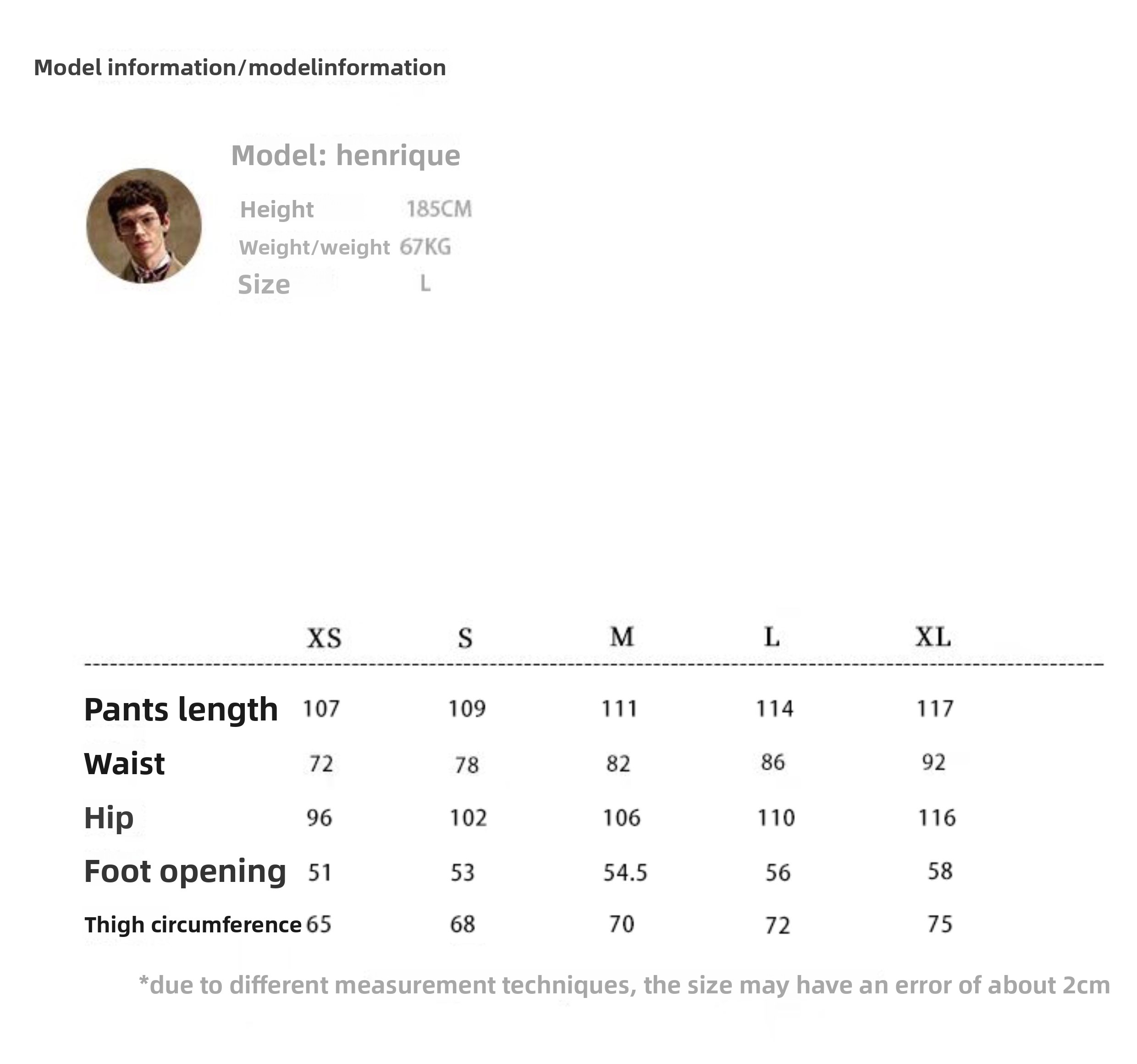This screenshot has height=1064, width=1137.
Task: Select the S size column header
Action: [x=465, y=637]
